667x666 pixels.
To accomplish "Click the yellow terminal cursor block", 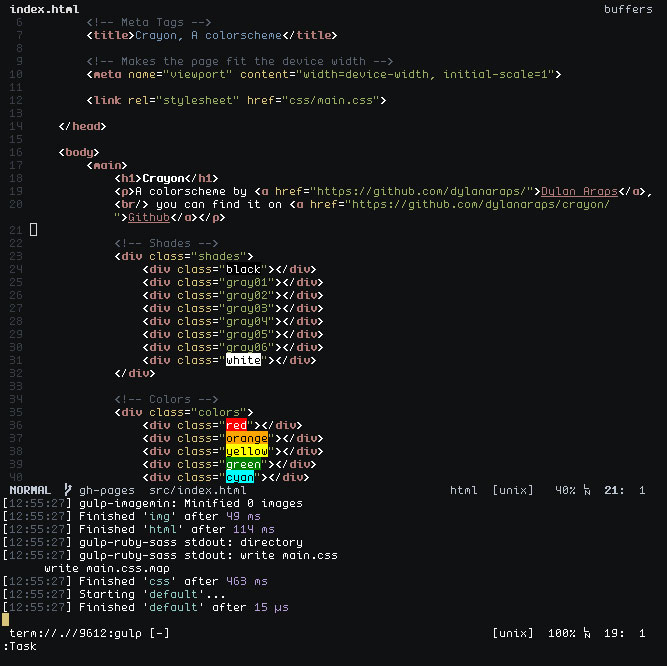I will coord(6,620).
